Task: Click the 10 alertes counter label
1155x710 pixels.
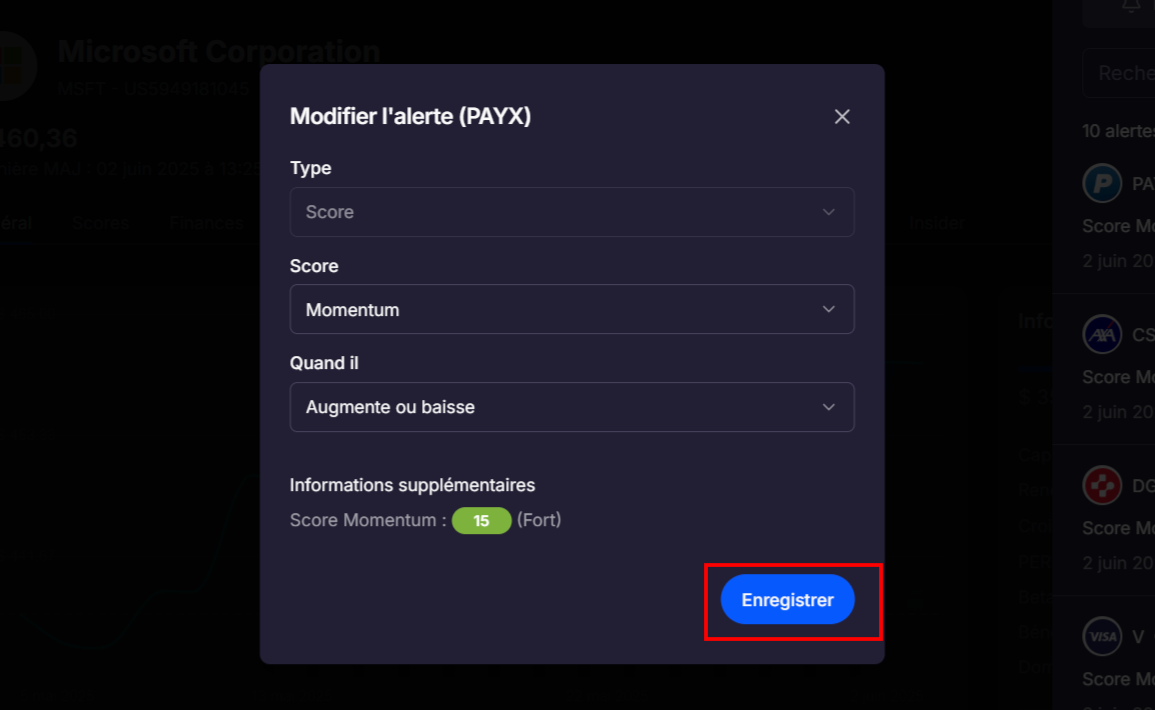Action: point(1118,131)
